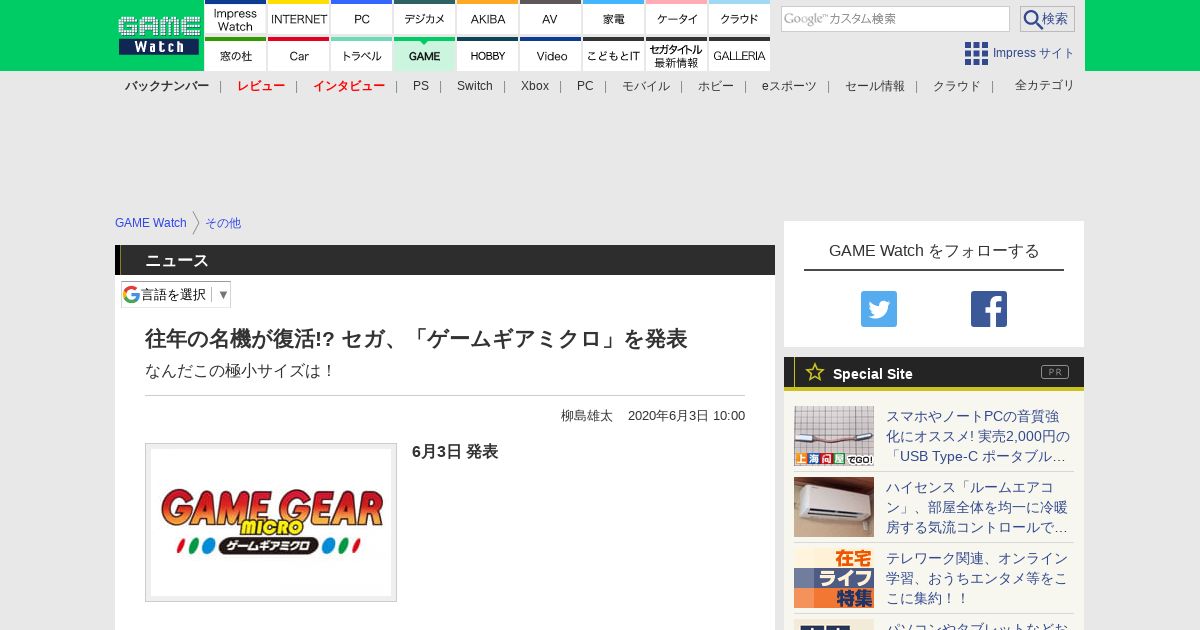Viewport: 1200px width, 630px height.
Task: Open the セール情報 category
Action: tap(875, 86)
